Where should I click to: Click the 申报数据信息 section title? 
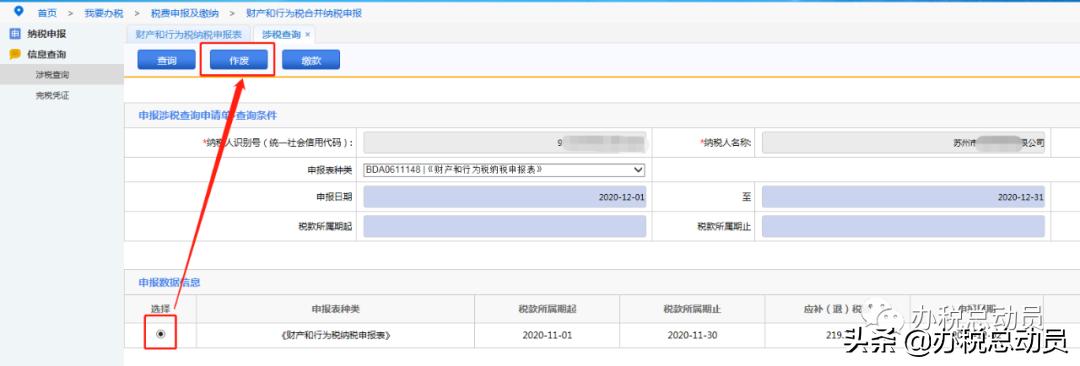[x=169, y=283]
